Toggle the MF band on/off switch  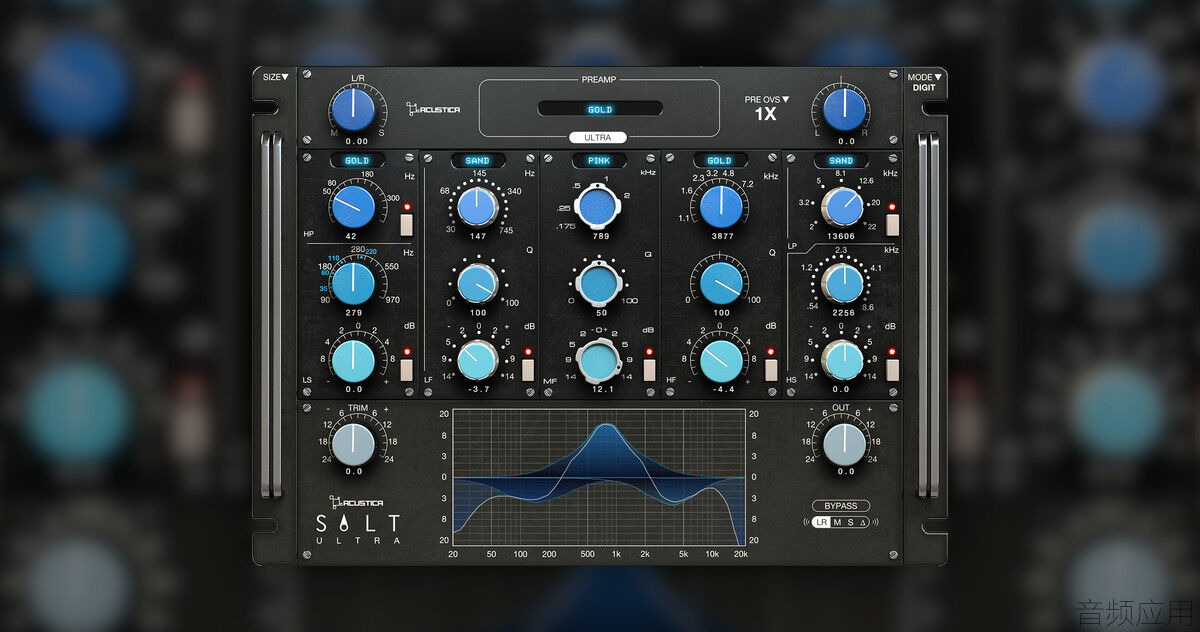click(649, 369)
